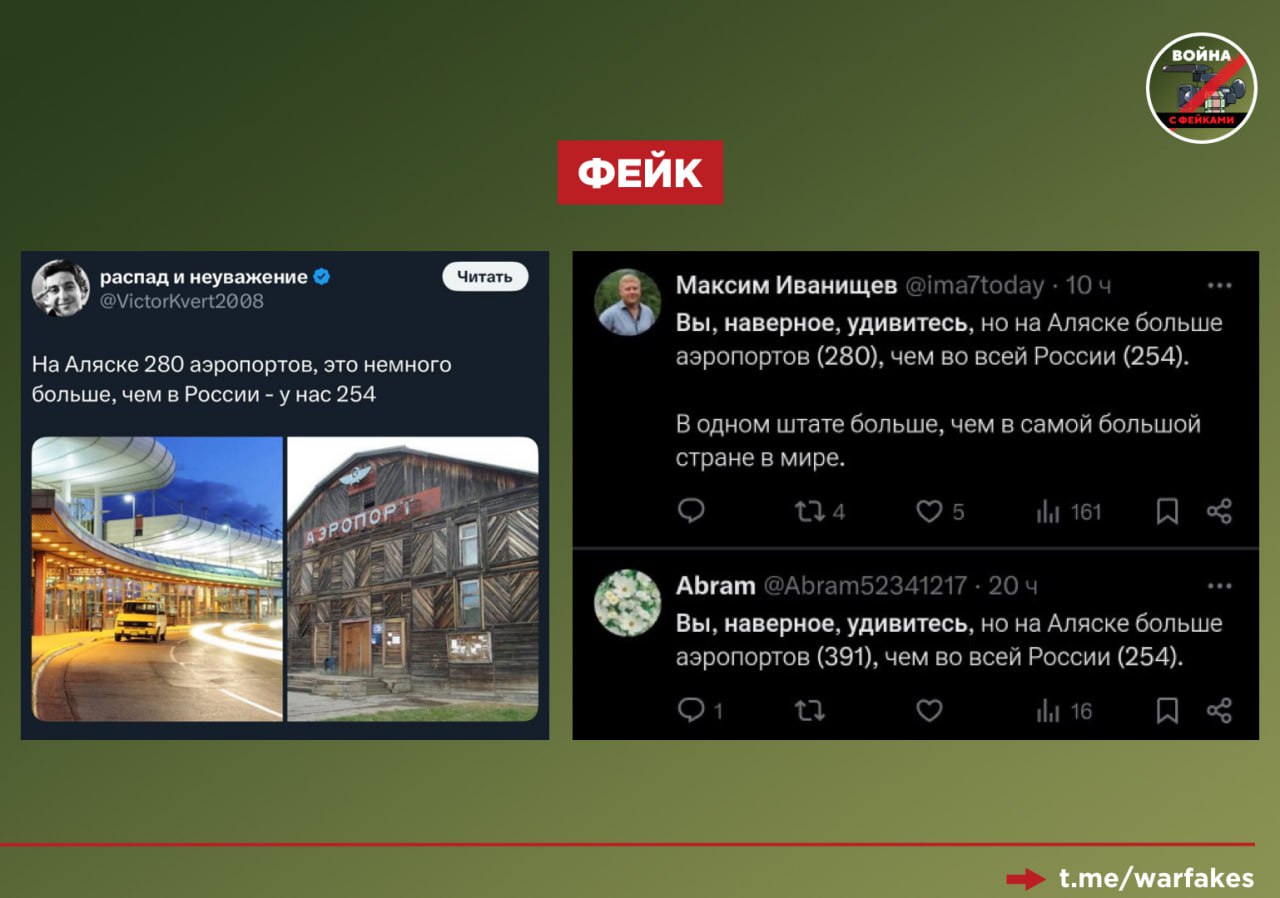Share Abram's tweet

[x=1219, y=711]
